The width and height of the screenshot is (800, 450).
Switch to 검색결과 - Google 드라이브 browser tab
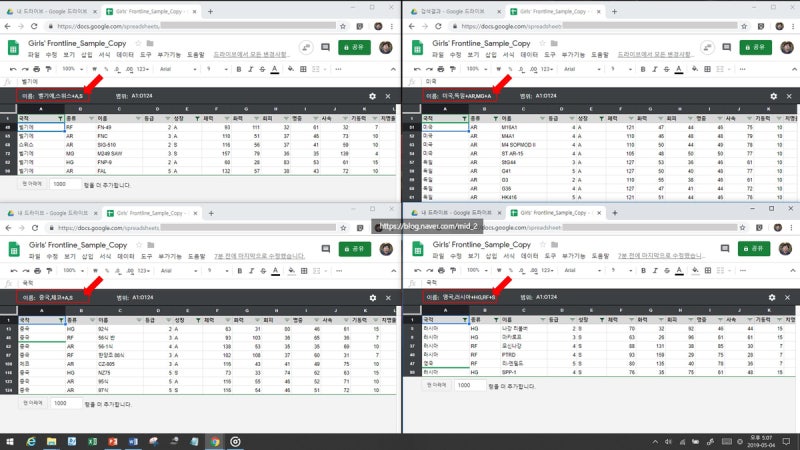pos(454,11)
